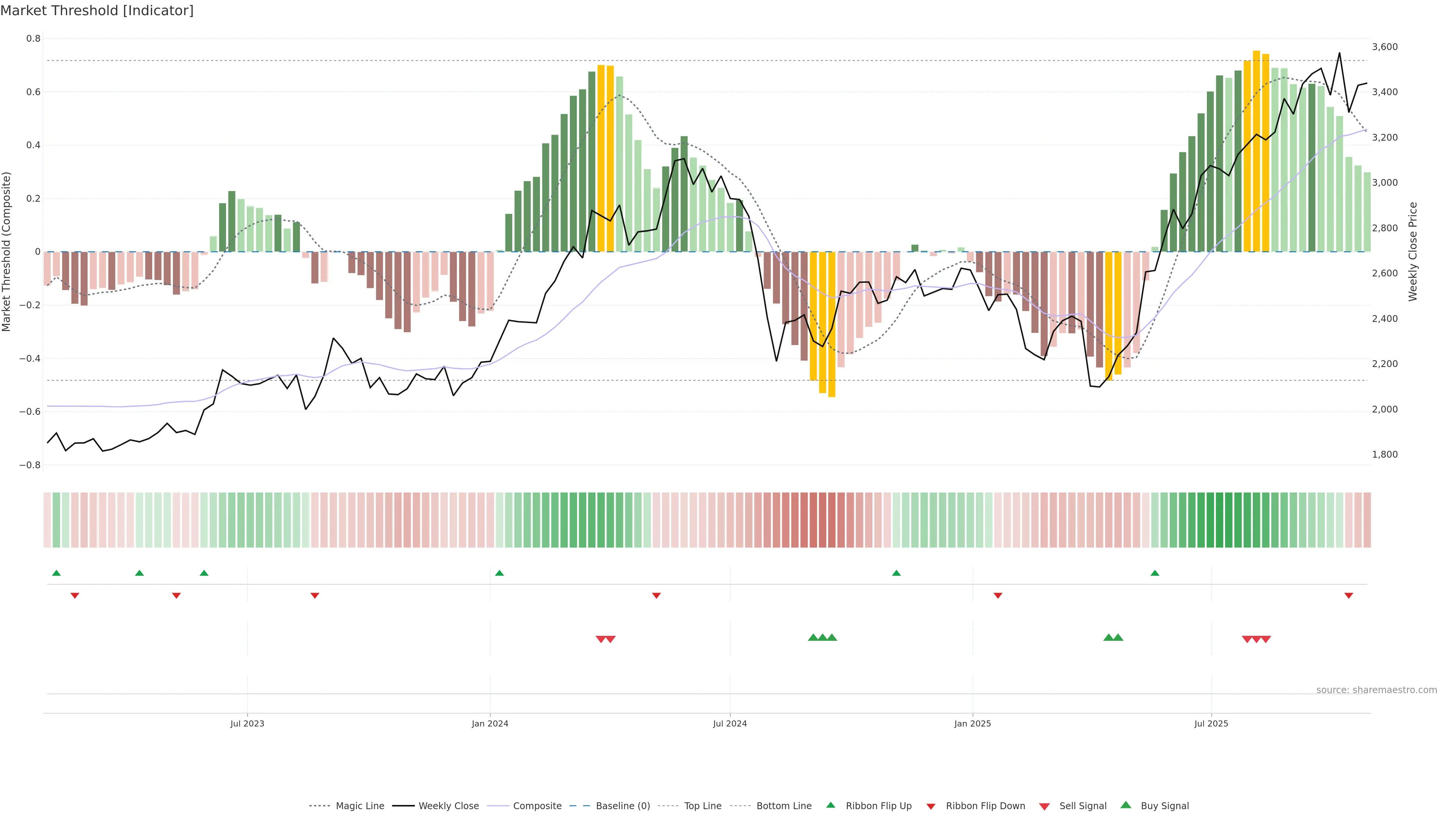Click the red Ribbon Flip Down legend triangle
The height and width of the screenshot is (819, 1456).
[931, 806]
